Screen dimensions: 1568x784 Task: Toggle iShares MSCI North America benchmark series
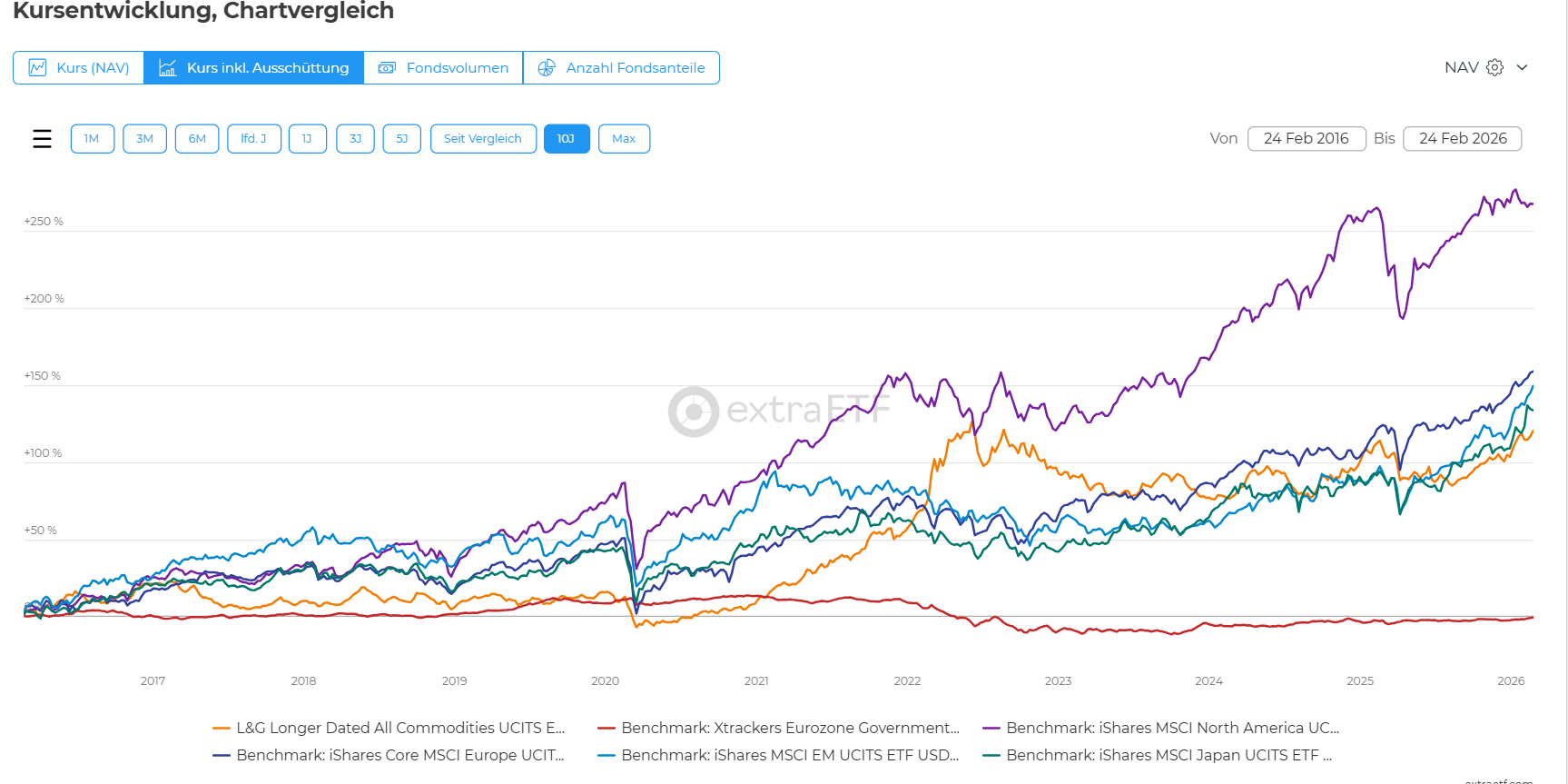pos(1171,728)
